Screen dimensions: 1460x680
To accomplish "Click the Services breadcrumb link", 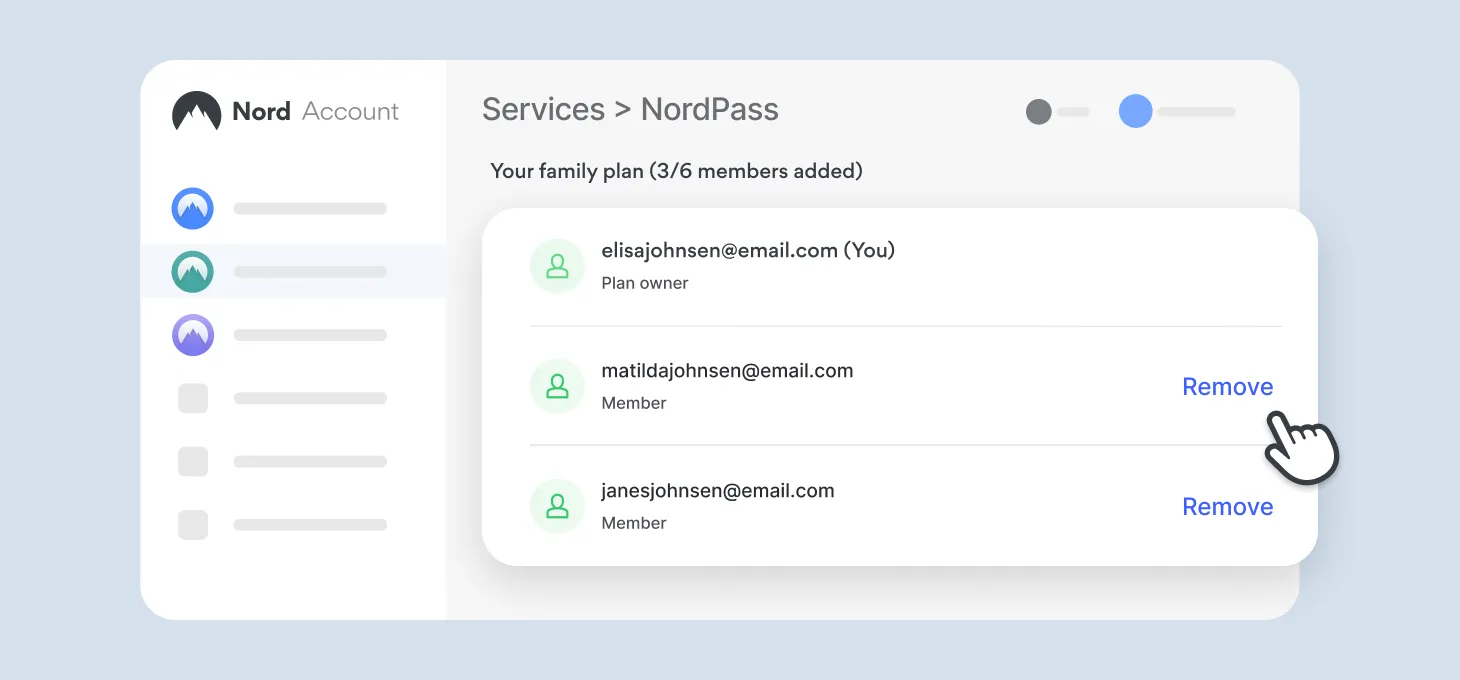I will click(543, 109).
